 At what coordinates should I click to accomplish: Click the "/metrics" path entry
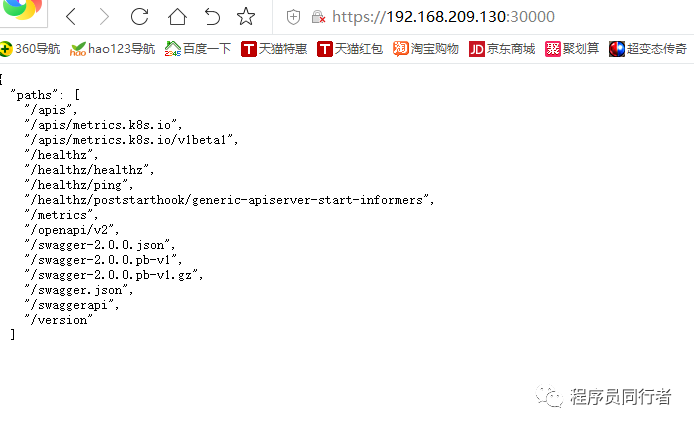[x=58, y=215]
